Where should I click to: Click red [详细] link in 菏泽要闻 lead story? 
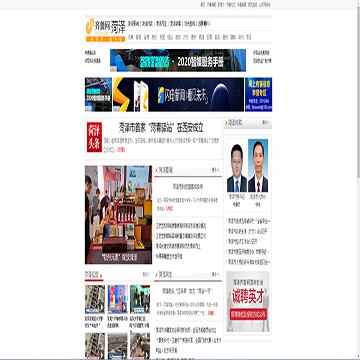(x=169, y=209)
